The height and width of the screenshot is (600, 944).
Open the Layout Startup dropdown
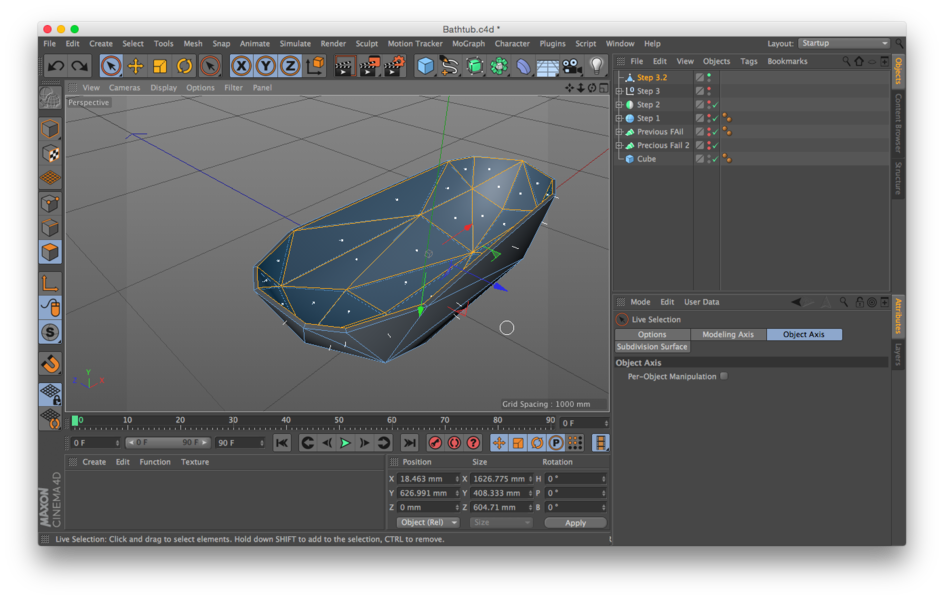coord(844,43)
